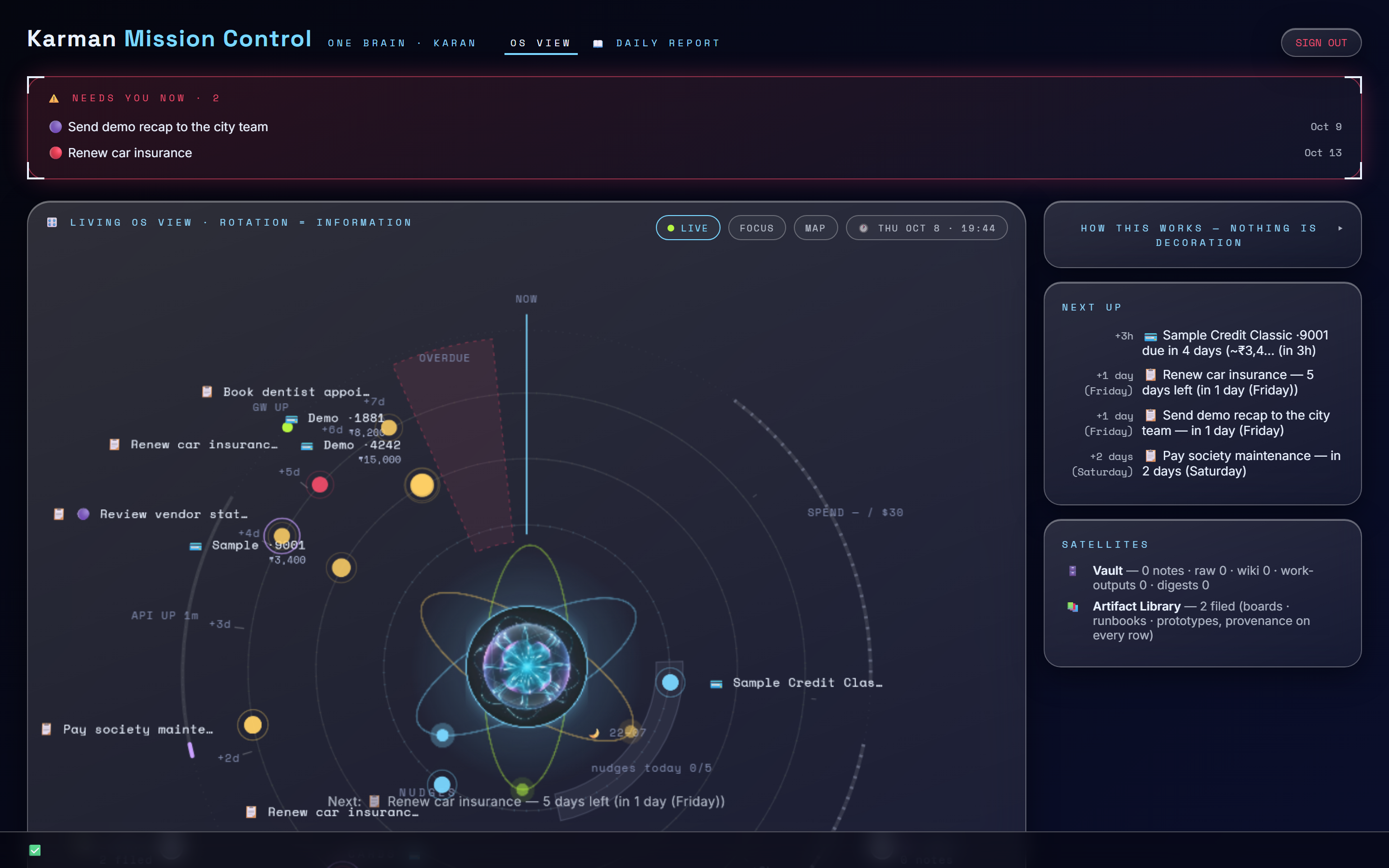The height and width of the screenshot is (868, 1389).
Task: Open Next Up item Sample Credit Classic ·9001
Action: click(x=1202, y=343)
